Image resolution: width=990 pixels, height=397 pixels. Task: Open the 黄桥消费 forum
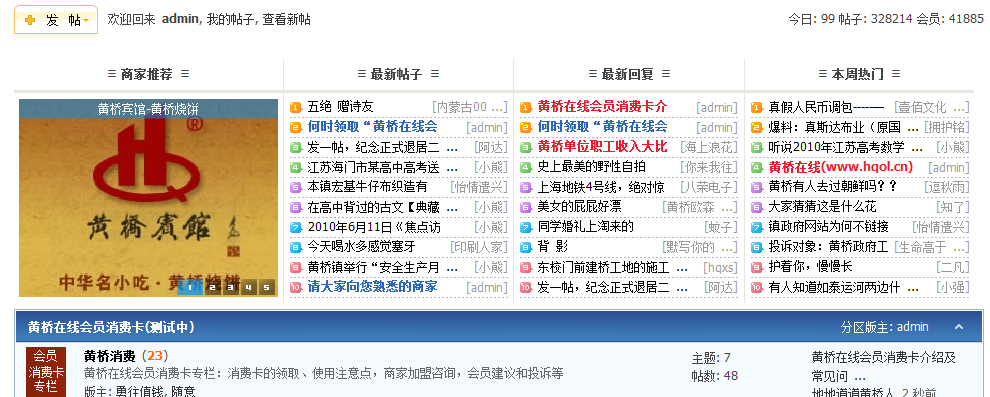pyautogui.click(x=109, y=356)
